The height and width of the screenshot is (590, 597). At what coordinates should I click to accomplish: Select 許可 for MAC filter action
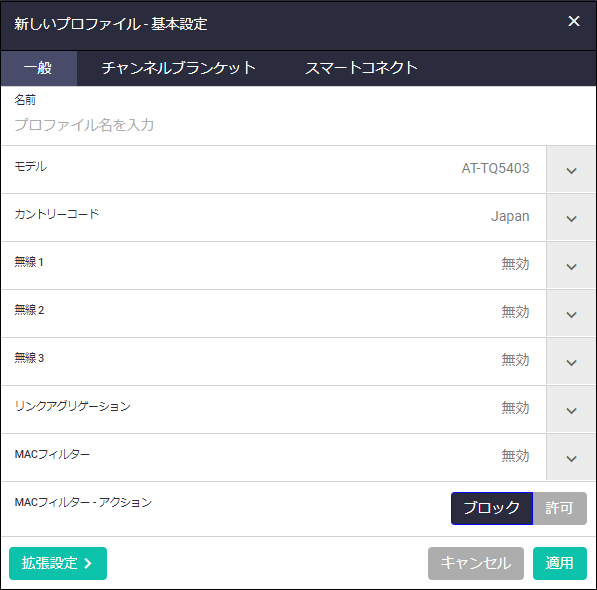[560, 508]
